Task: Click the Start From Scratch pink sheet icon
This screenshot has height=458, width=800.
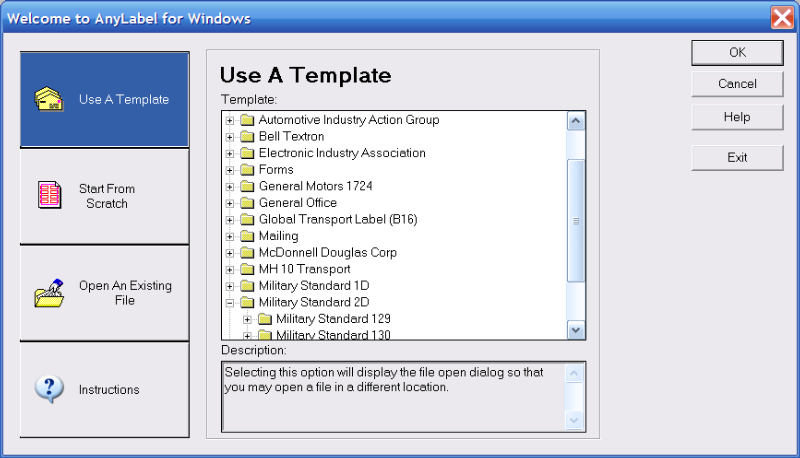Action: (x=49, y=195)
